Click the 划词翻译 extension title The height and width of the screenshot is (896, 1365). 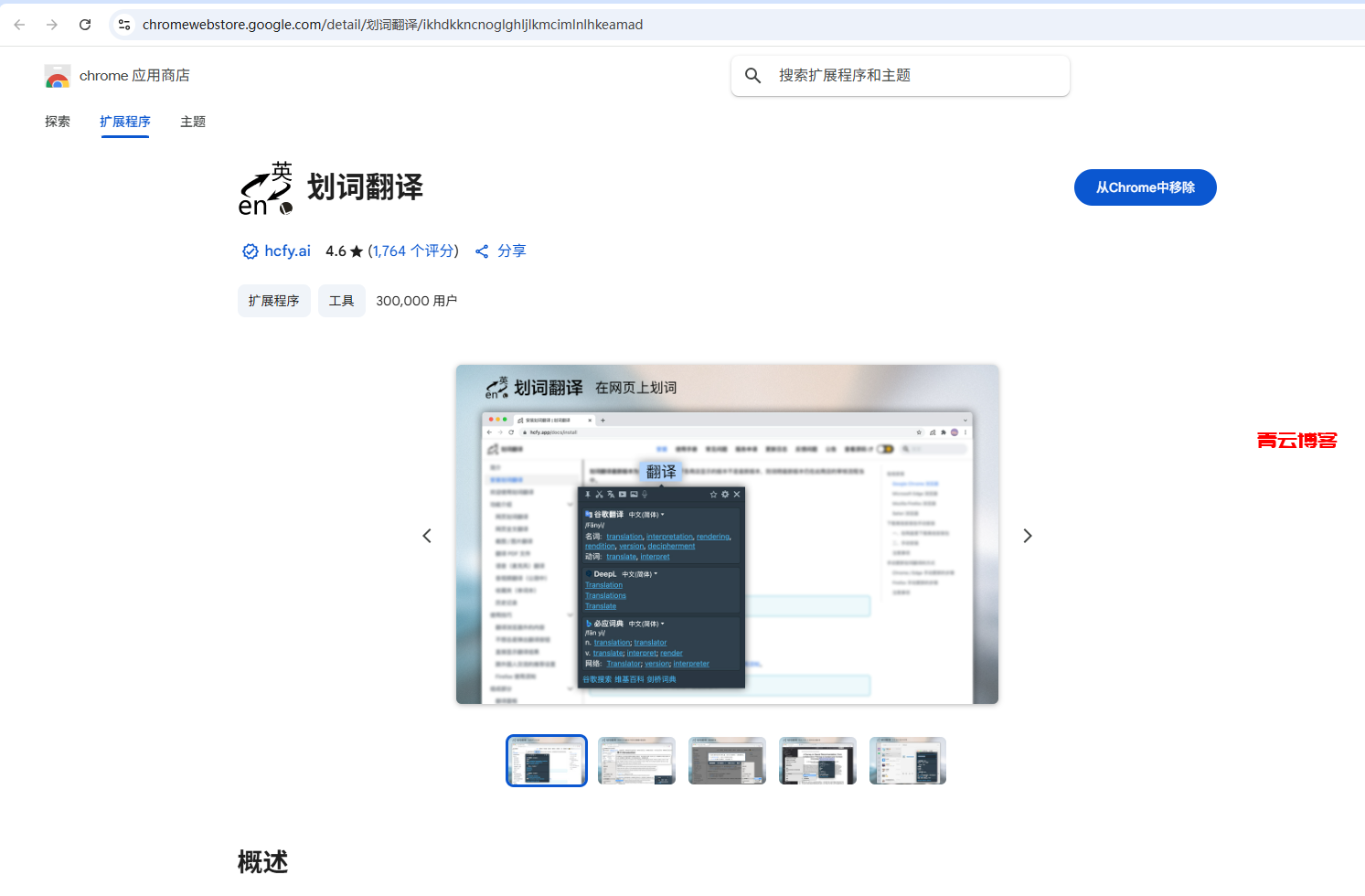(366, 187)
